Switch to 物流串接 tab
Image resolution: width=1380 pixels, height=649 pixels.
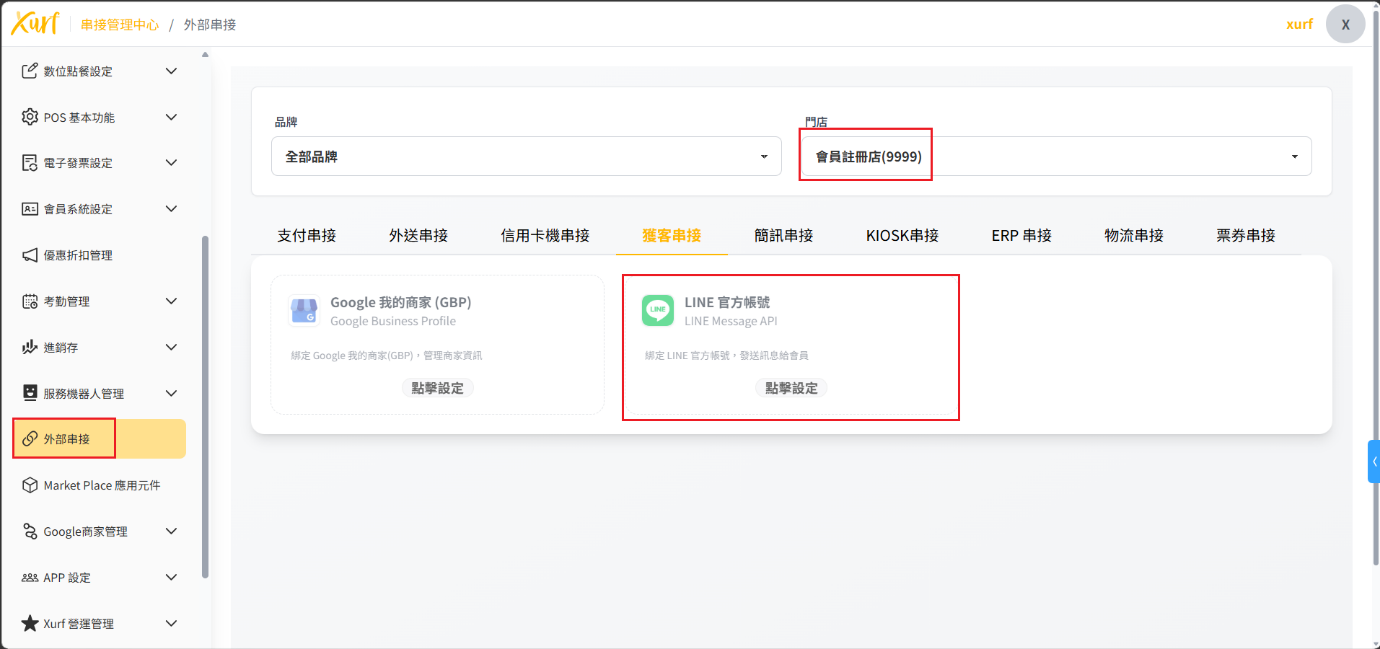pos(1134,236)
